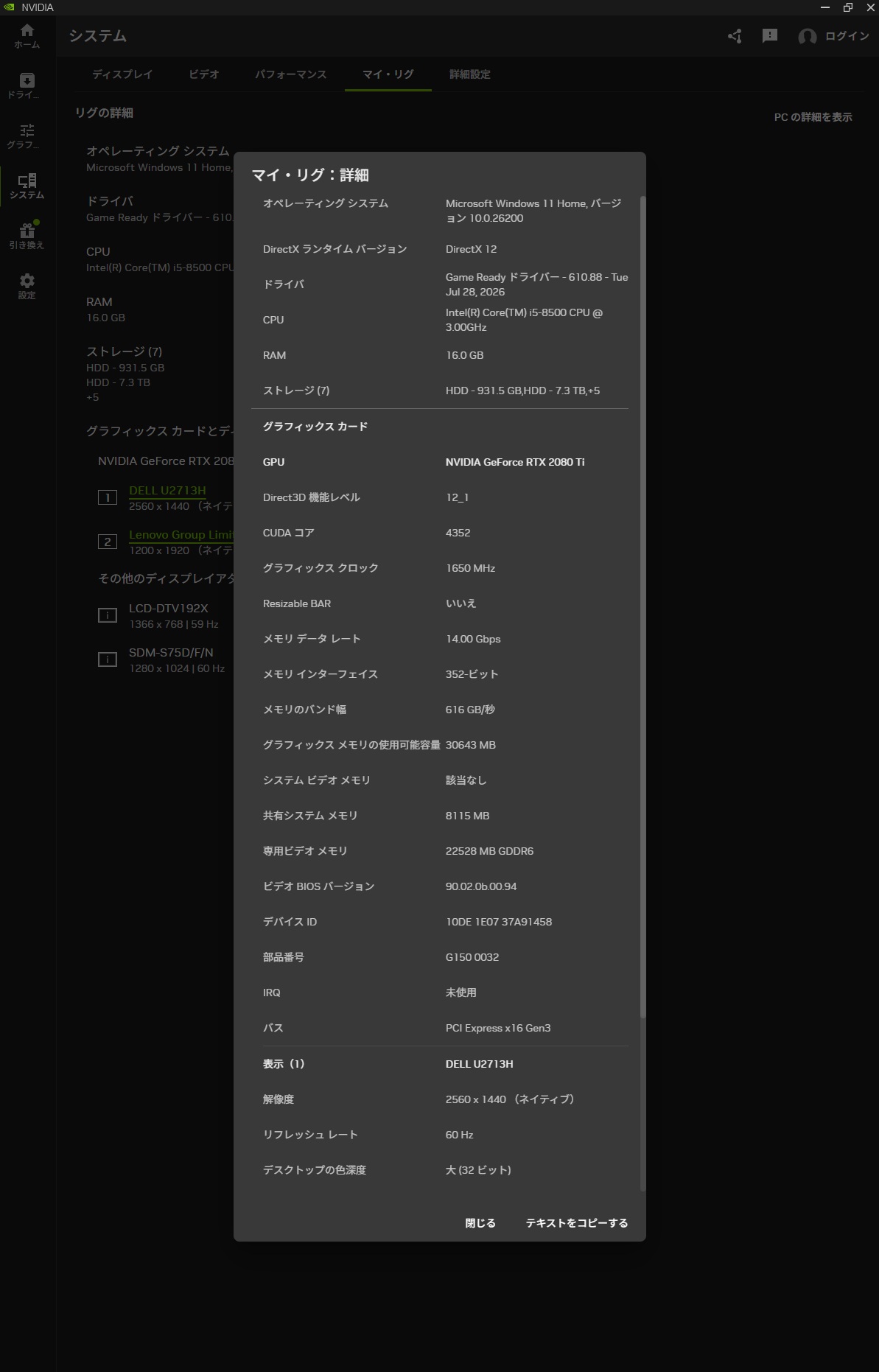This screenshot has width=879, height=1372.
Task: Click display 1 monitor icon
Action: coord(108,497)
